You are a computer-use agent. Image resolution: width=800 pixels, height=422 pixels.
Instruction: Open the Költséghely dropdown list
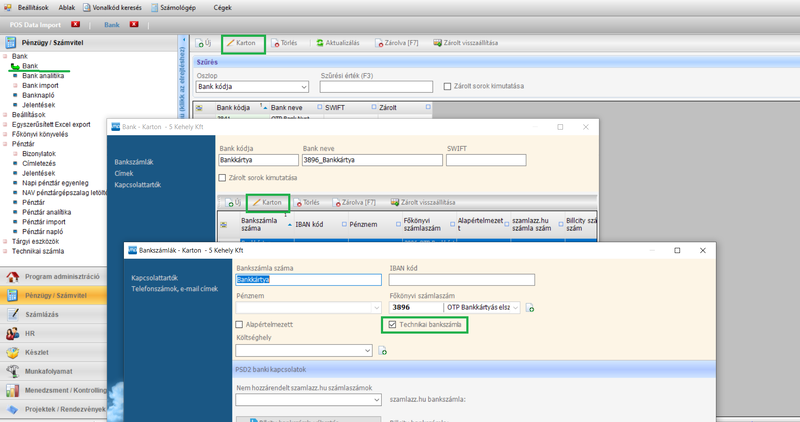click(x=367, y=351)
